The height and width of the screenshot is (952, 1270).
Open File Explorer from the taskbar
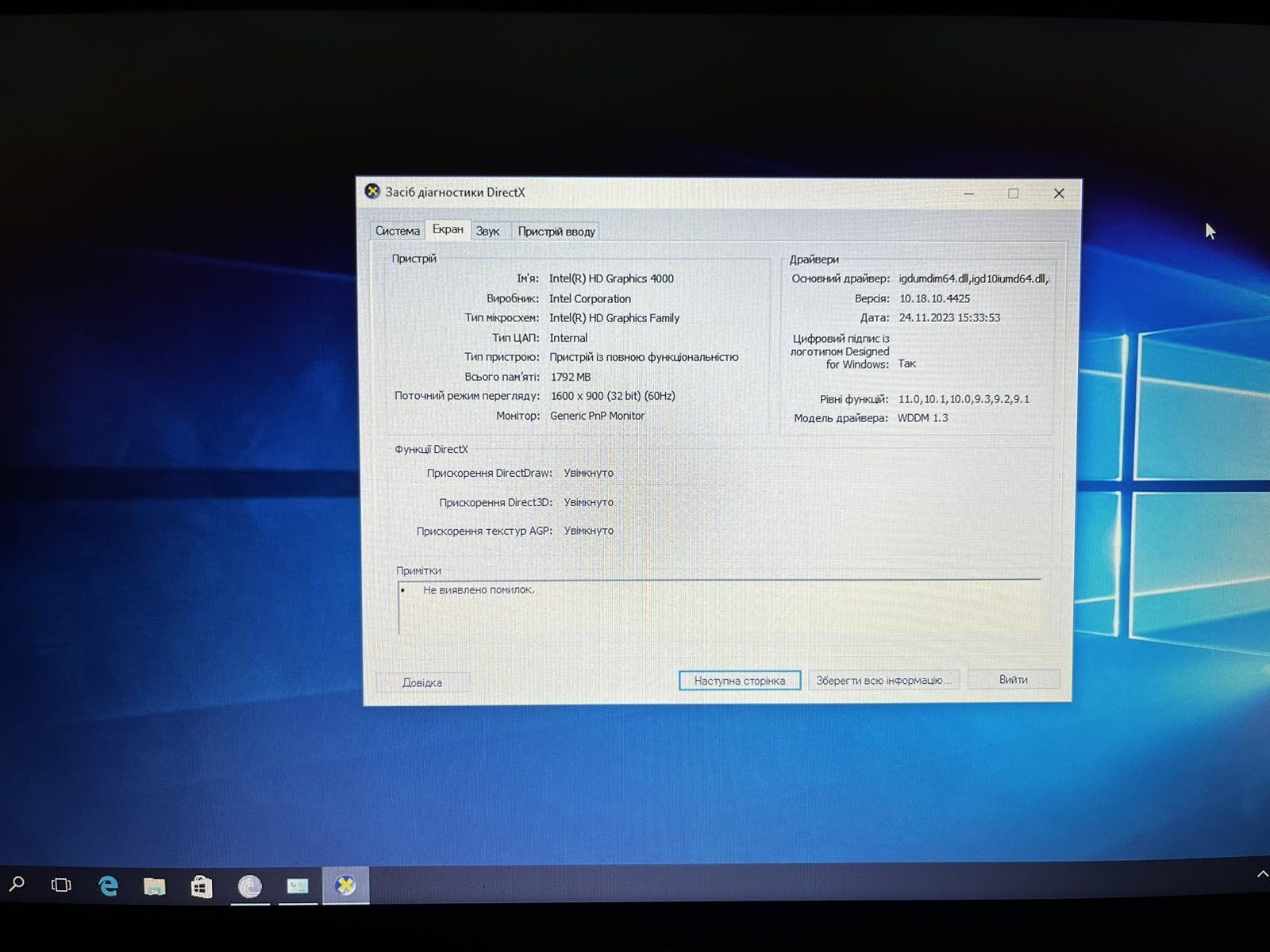point(154,886)
